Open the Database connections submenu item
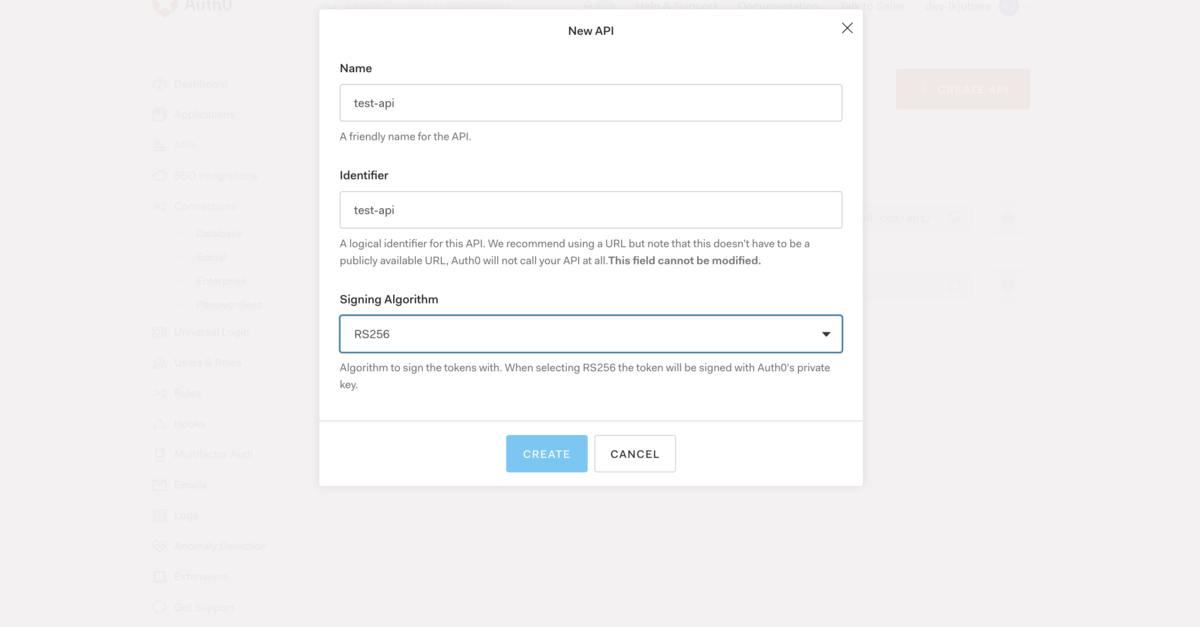Screen dimensions: 1200x627 [219, 234]
